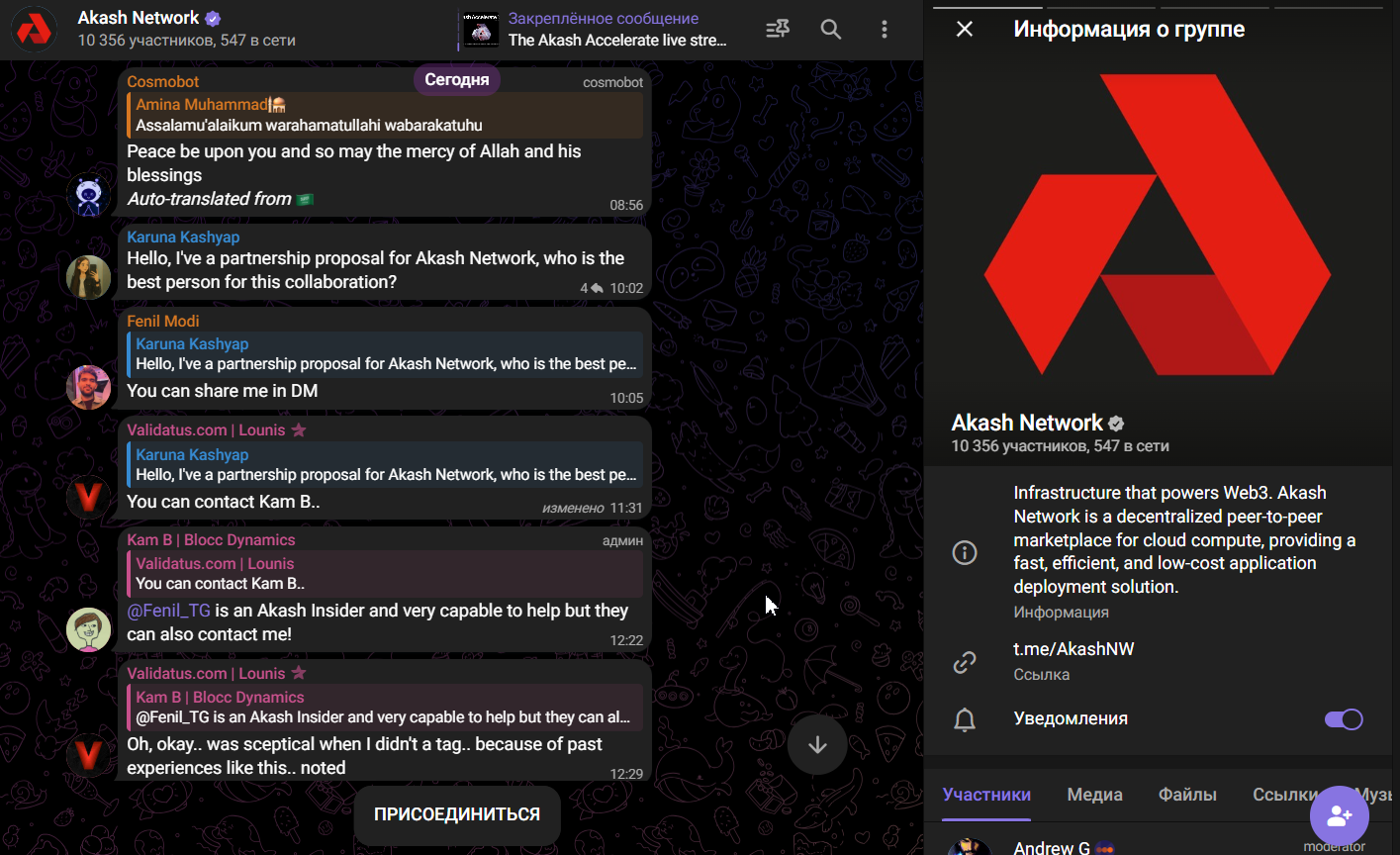Click the Kam B sender name beside админ label
This screenshot has height=855, width=1400.
(211, 540)
